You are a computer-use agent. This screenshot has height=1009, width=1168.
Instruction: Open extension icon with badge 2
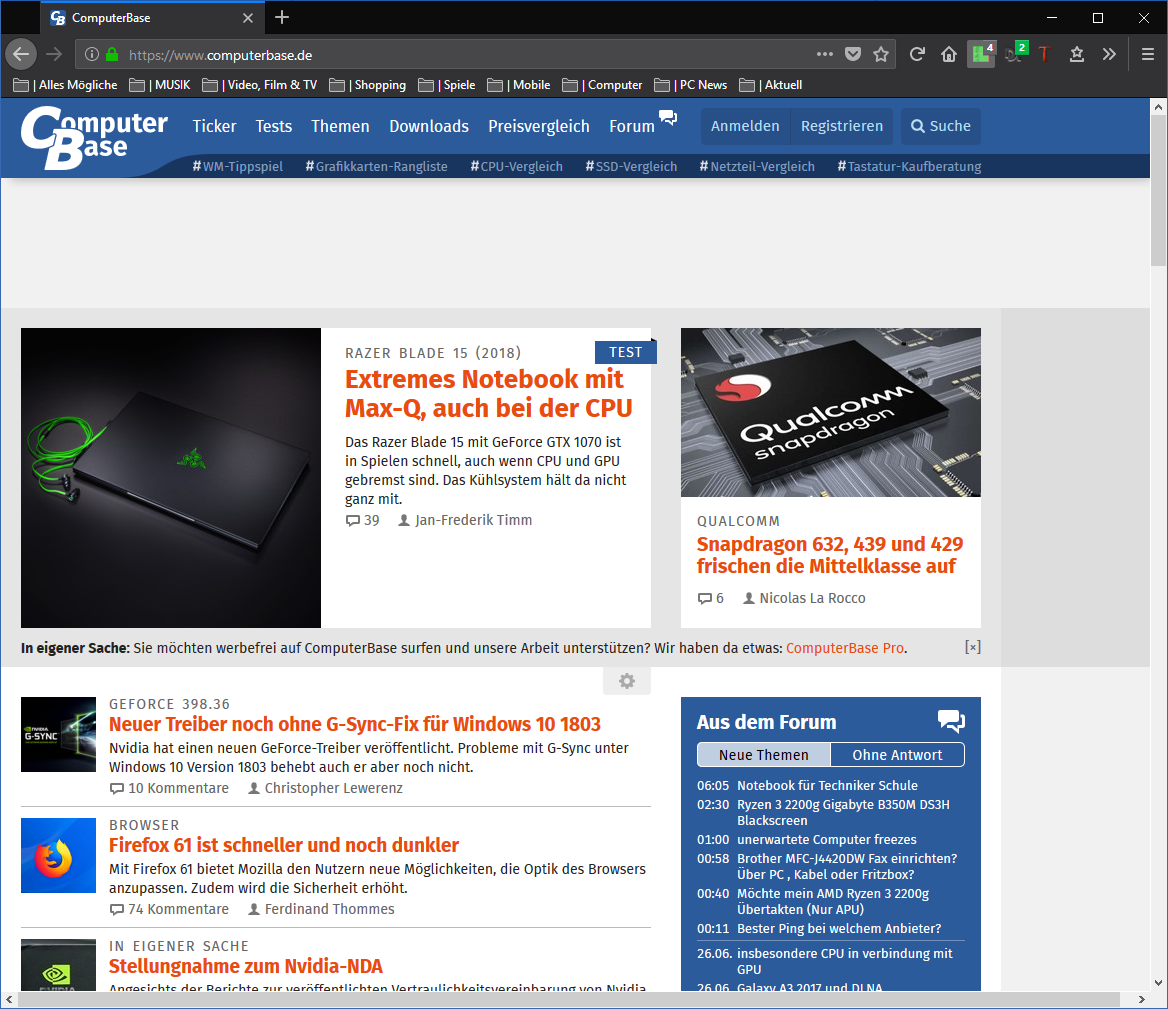pyautogui.click(x=1016, y=53)
